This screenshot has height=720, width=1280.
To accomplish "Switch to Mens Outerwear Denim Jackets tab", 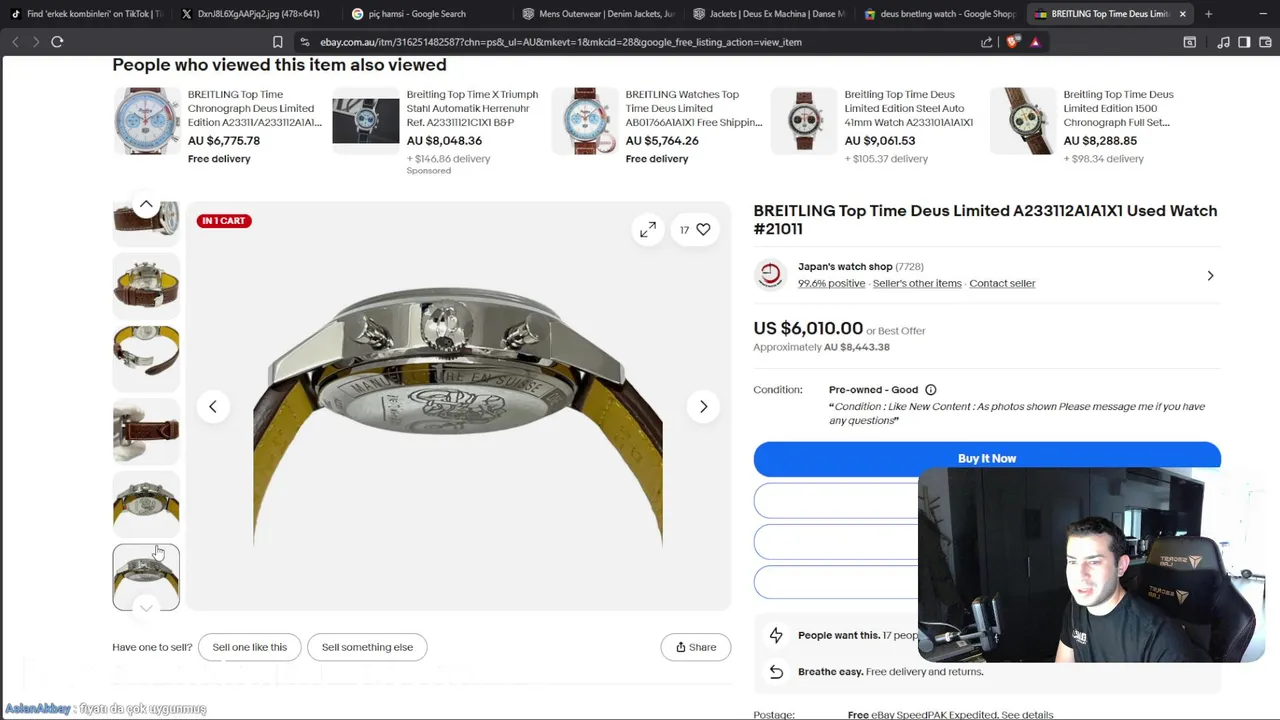I will click(598, 14).
